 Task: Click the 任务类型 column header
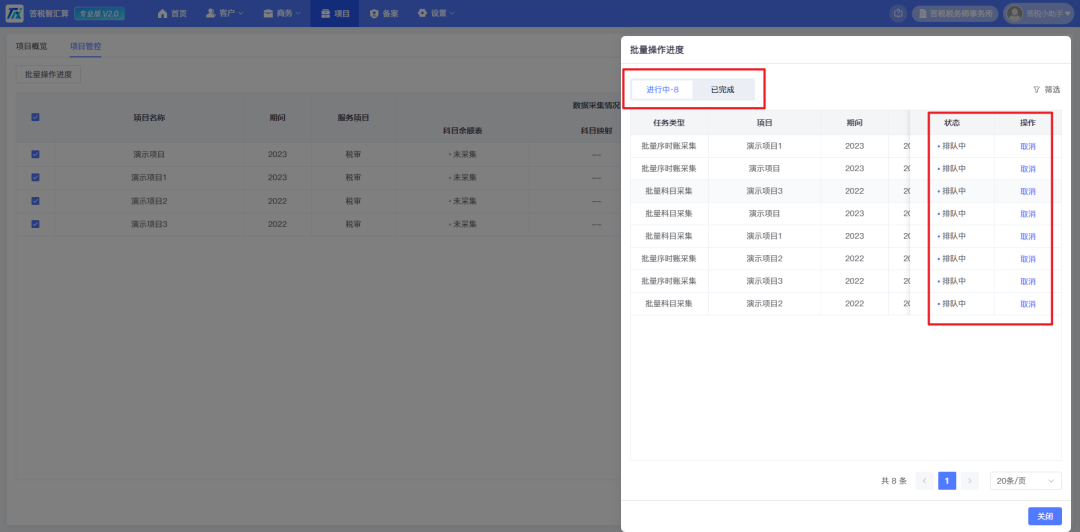click(669, 123)
